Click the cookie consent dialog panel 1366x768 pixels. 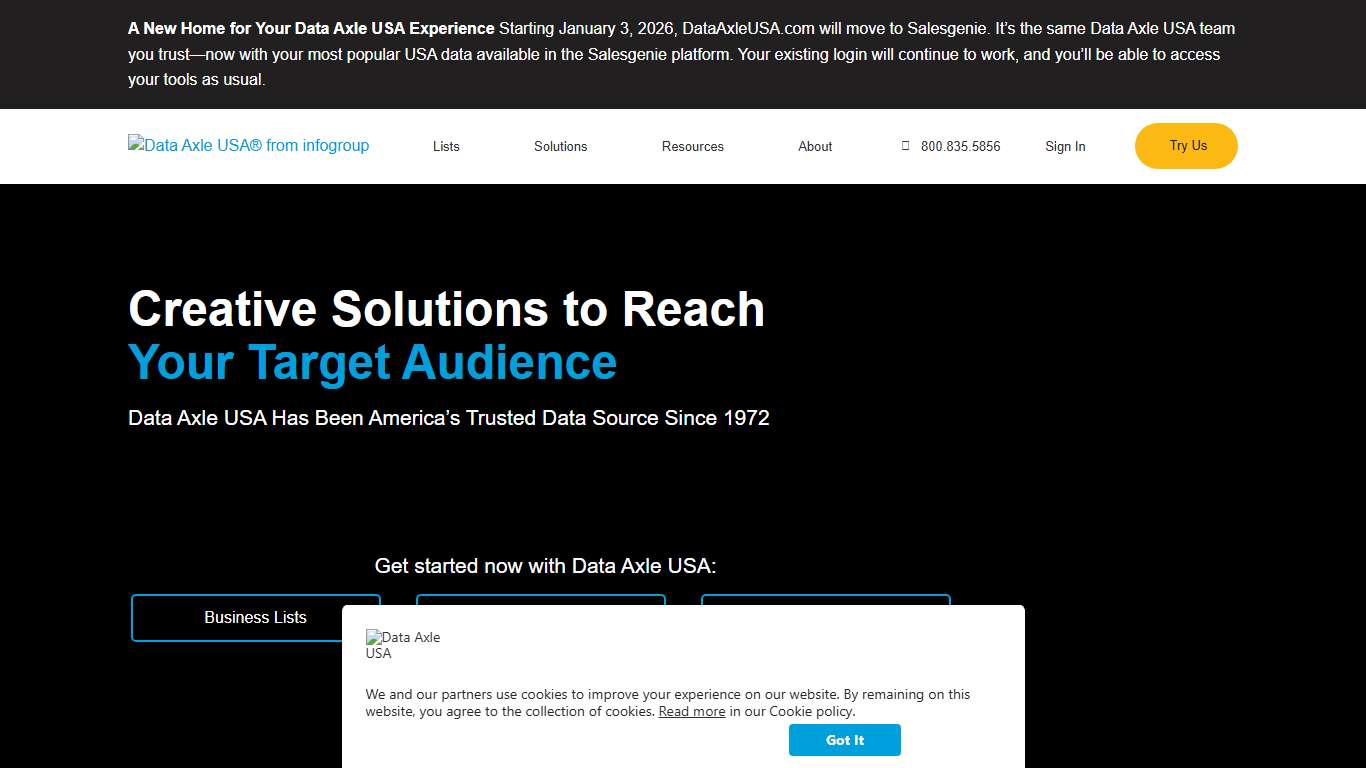683,687
